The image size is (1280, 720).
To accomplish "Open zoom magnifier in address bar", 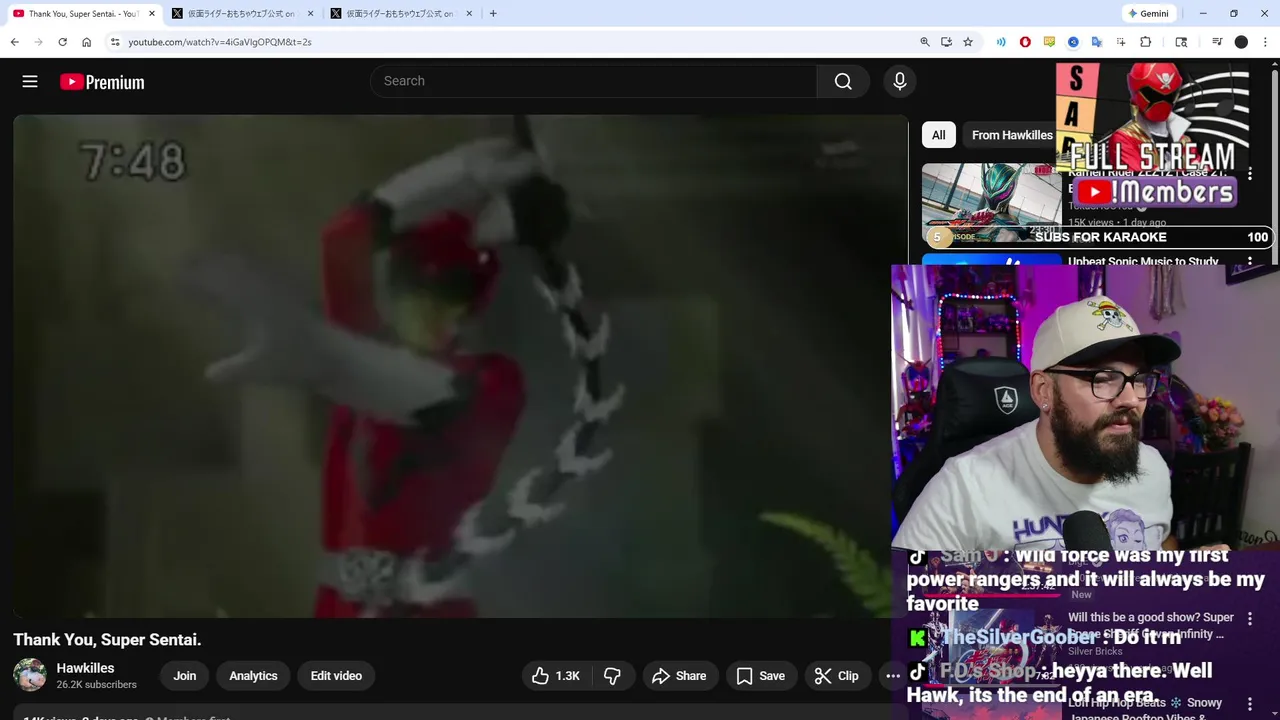I will click(925, 42).
